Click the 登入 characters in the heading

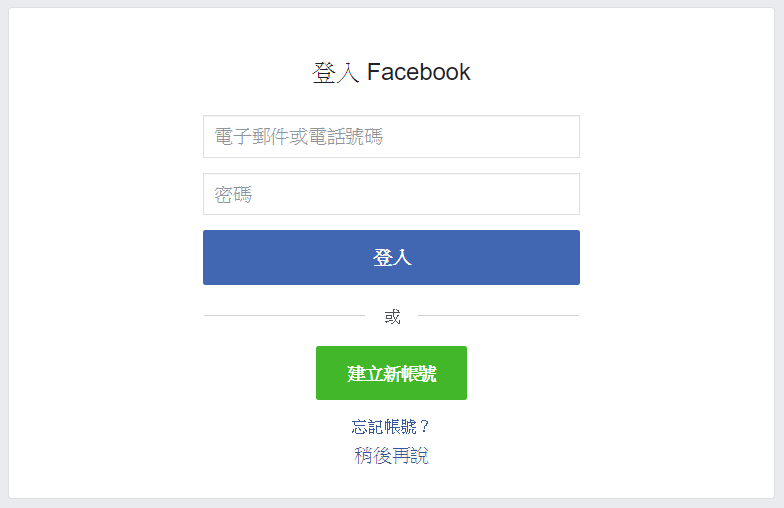[336, 72]
